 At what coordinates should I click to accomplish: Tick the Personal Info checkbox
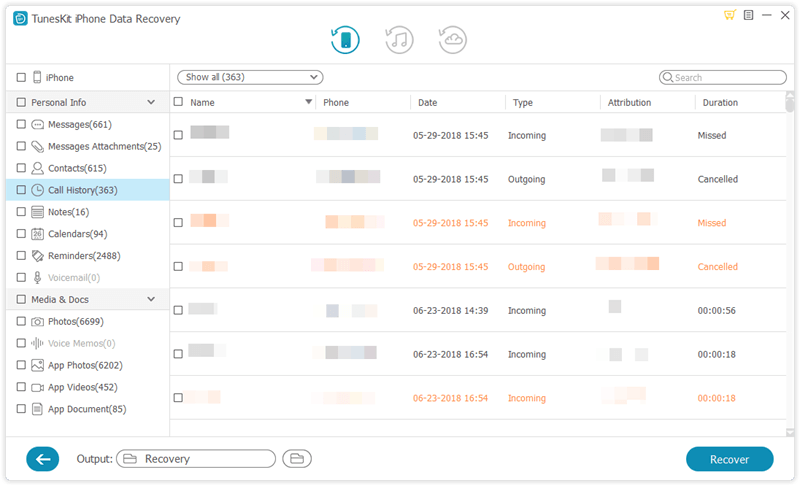tap(21, 103)
